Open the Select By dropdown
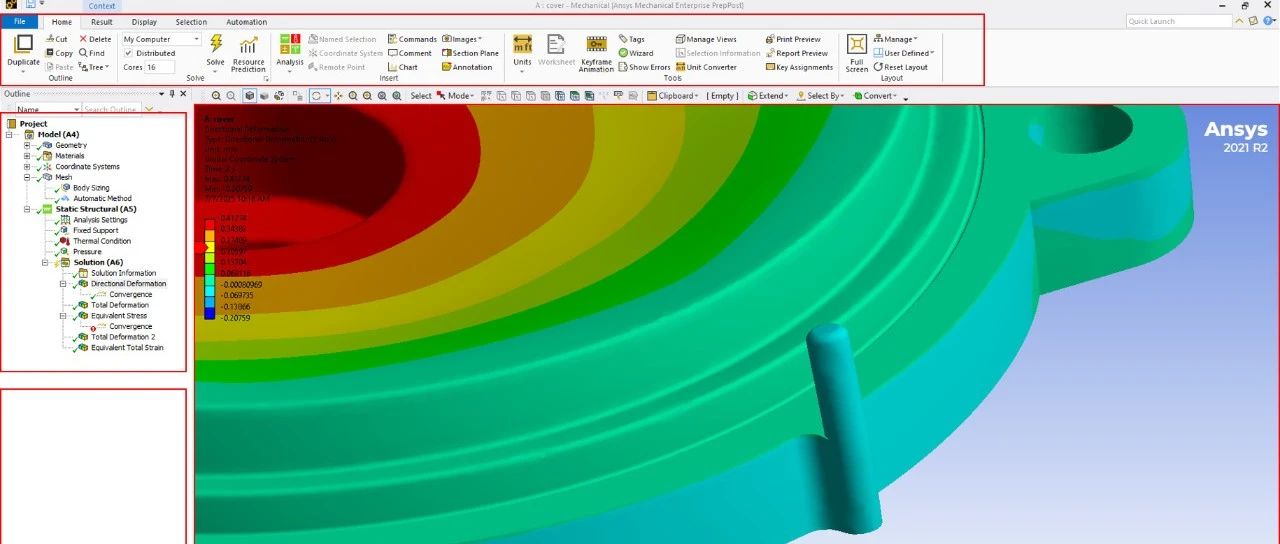The width and height of the screenshot is (1280, 544). click(821, 96)
